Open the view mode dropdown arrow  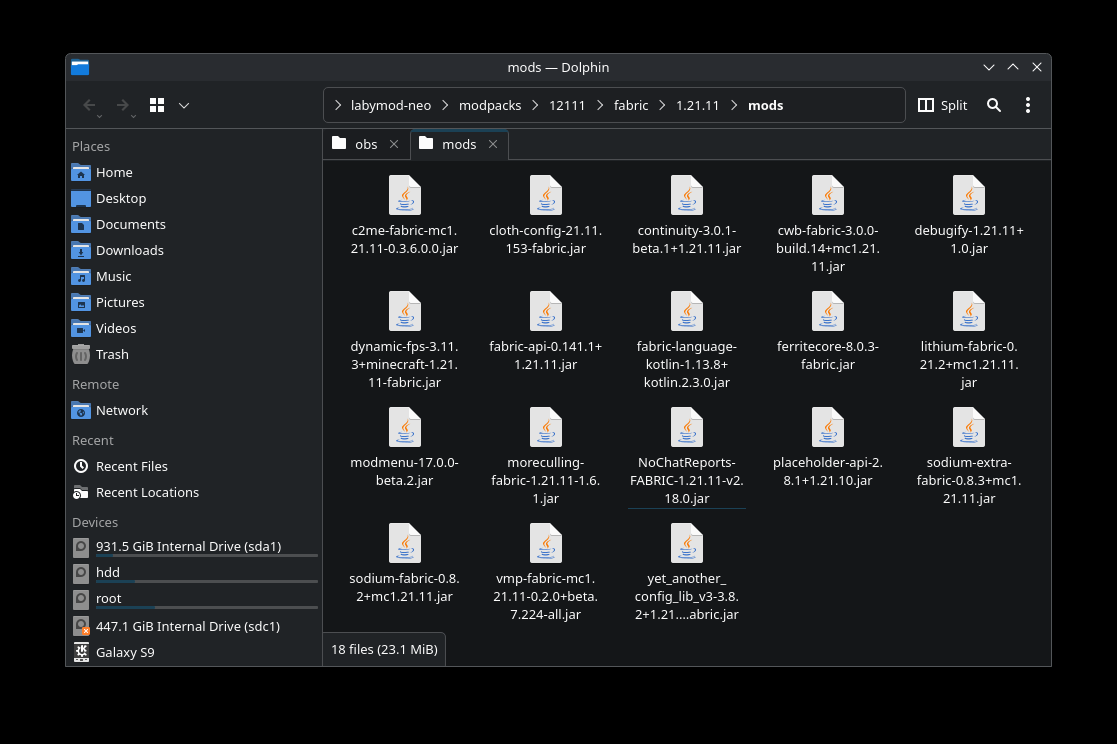coord(184,105)
